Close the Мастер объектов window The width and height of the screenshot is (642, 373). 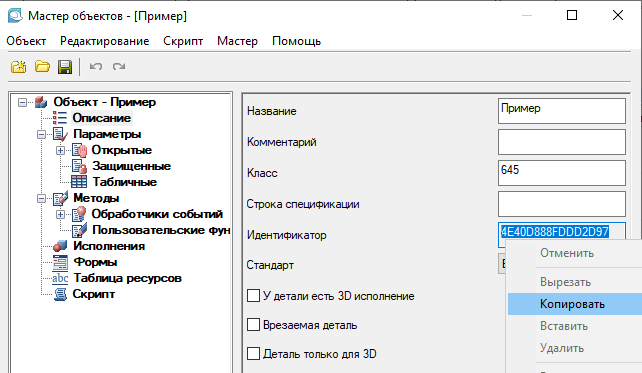tap(618, 16)
